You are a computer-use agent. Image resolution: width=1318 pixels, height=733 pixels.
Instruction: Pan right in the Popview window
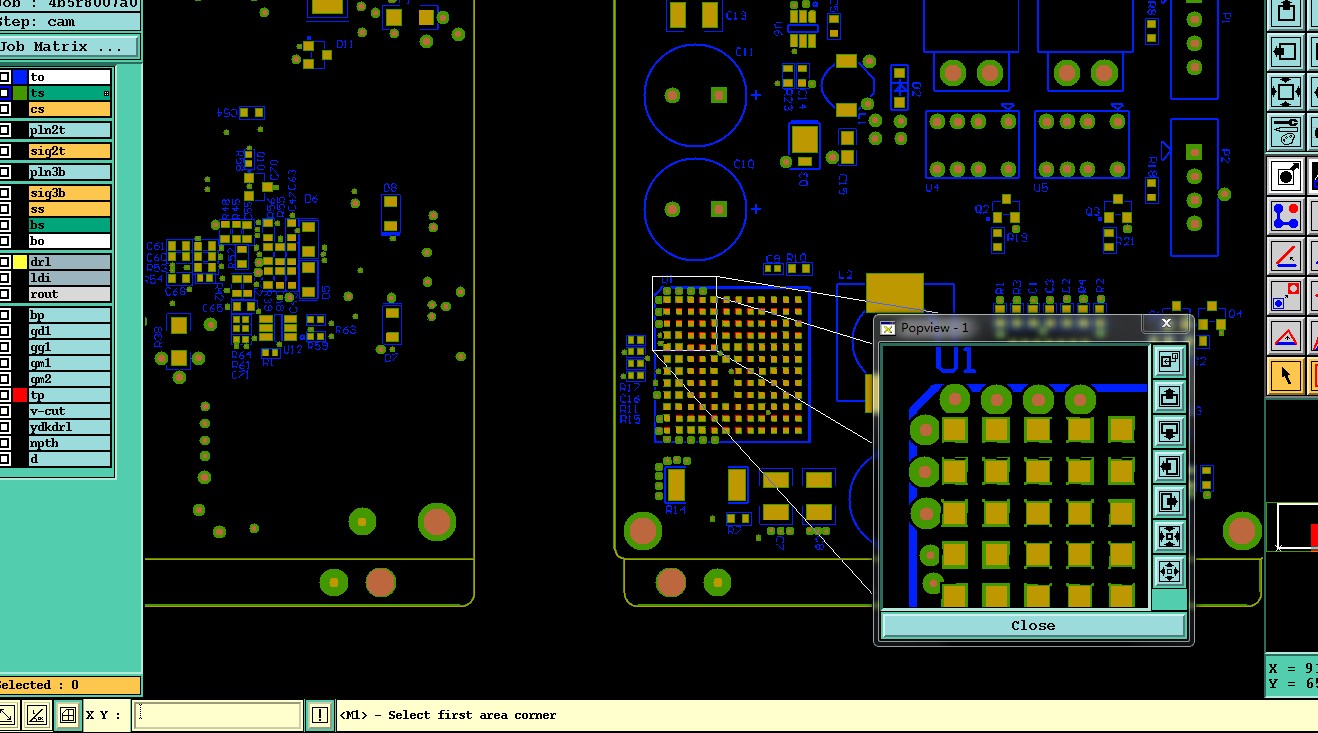1169,501
